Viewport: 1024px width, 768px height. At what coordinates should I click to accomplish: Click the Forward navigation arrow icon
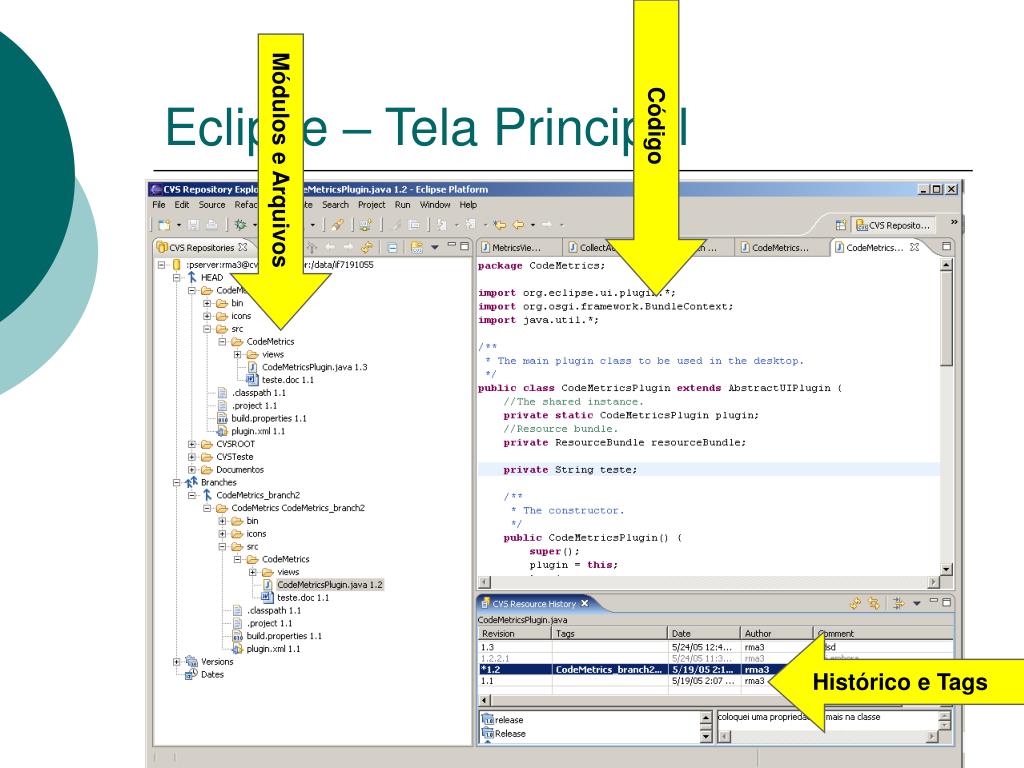pyautogui.click(x=547, y=225)
